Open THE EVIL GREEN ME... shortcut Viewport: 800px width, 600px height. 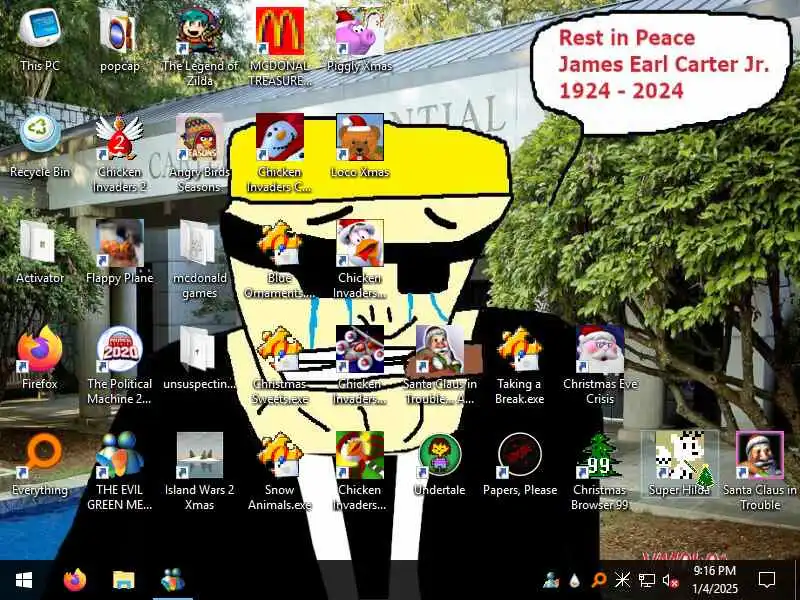[x=119, y=471]
